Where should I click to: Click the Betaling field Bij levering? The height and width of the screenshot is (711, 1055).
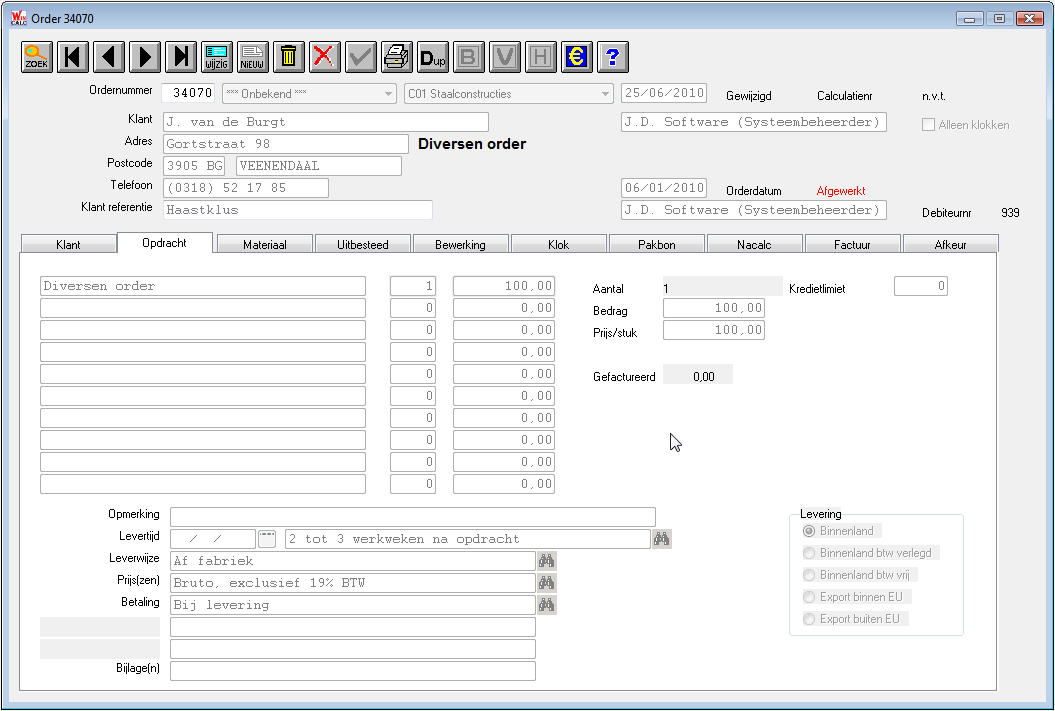click(x=353, y=605)
